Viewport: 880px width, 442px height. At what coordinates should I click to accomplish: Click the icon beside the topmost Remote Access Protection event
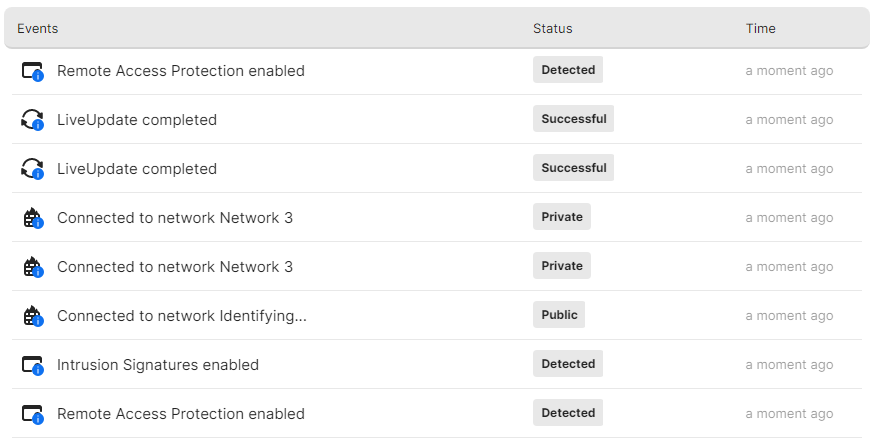(33, 71)
